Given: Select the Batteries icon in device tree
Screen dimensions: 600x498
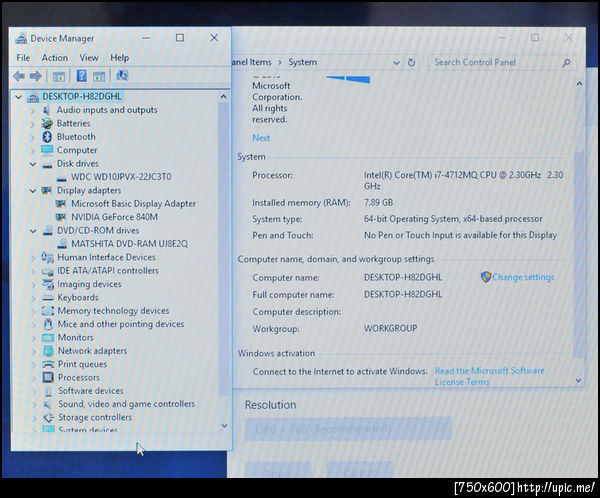Looking at the screenshot, I should [47, 123].
